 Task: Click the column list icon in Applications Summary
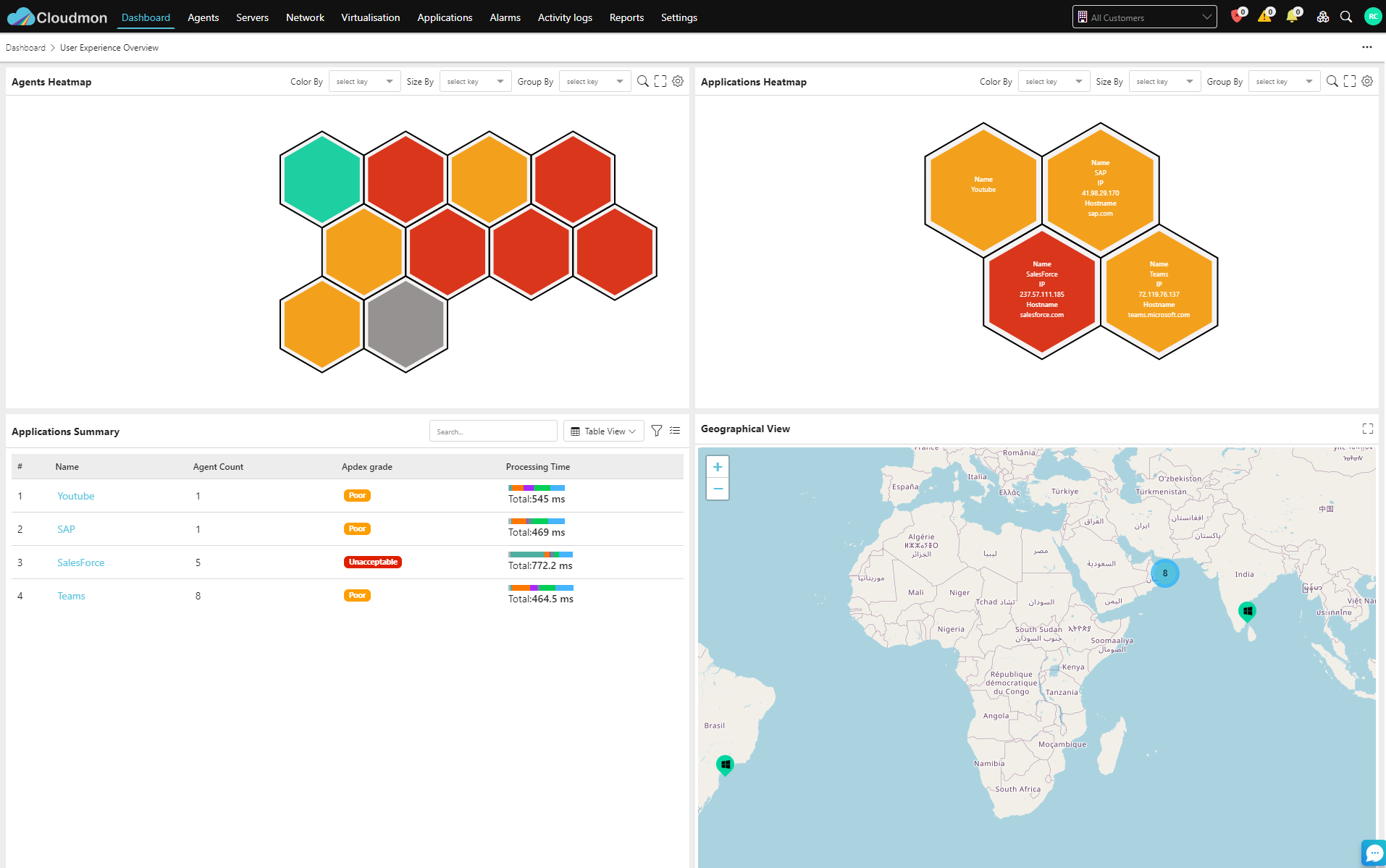point(675,431)
